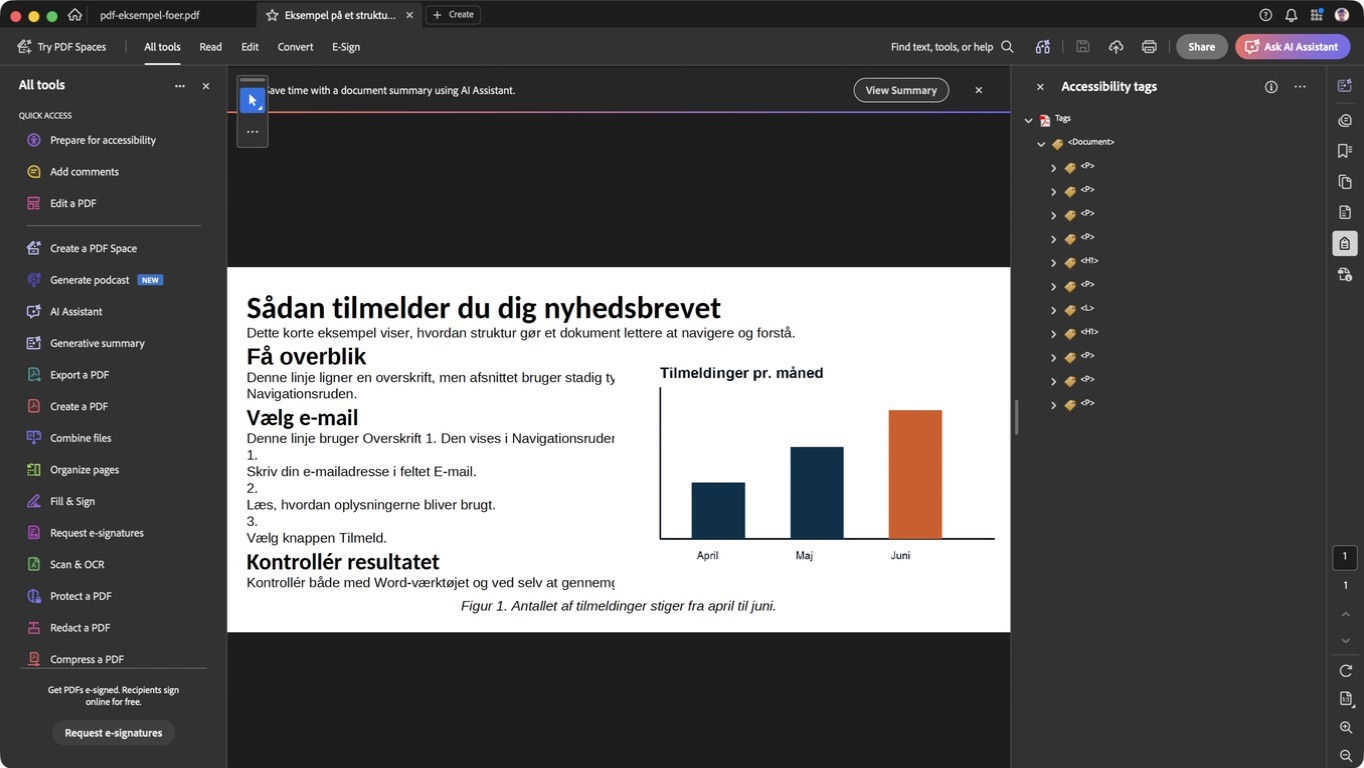The height and width of the screenshot is (768, 1364).
Task: Select the All tools menu
Action: pos(162,47)
